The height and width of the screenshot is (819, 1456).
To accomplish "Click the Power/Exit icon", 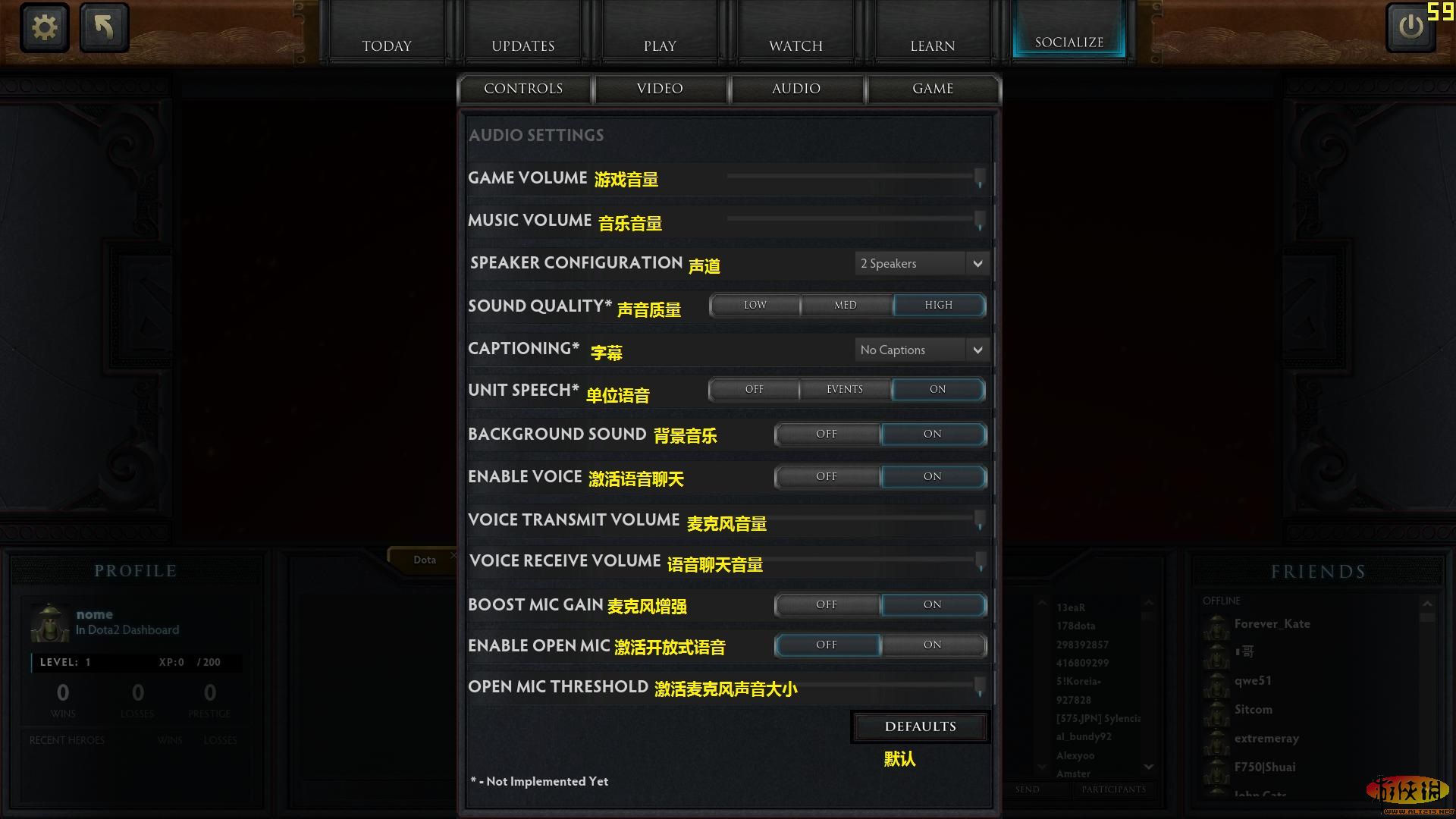I will click(1410, 28).
